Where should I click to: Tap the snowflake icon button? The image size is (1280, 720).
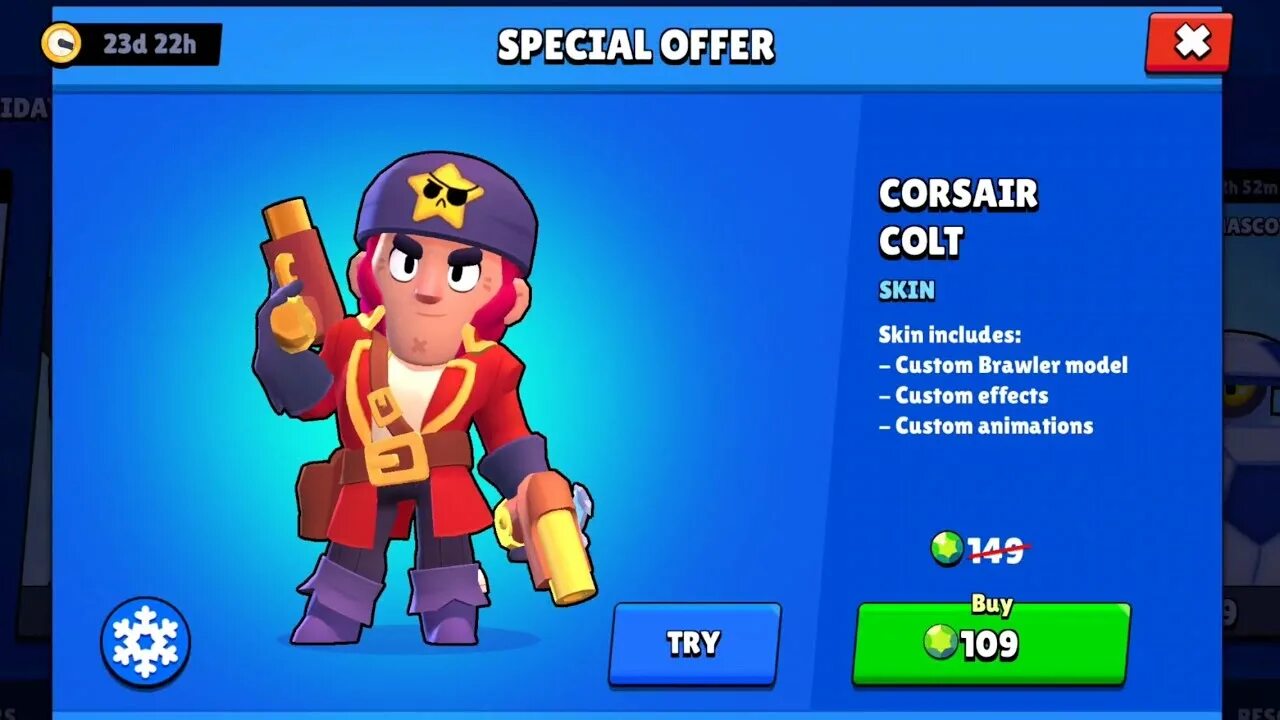(x=145, y=642)
